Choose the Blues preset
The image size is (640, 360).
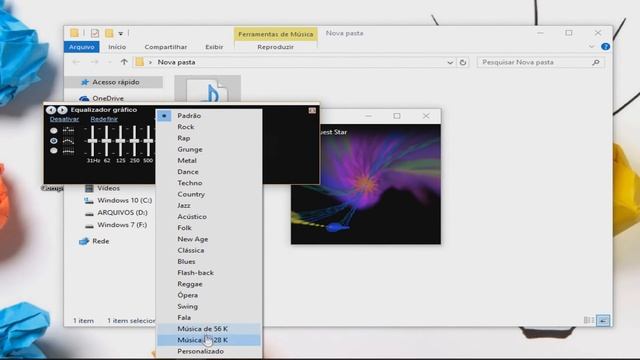[x=209, y=262]
